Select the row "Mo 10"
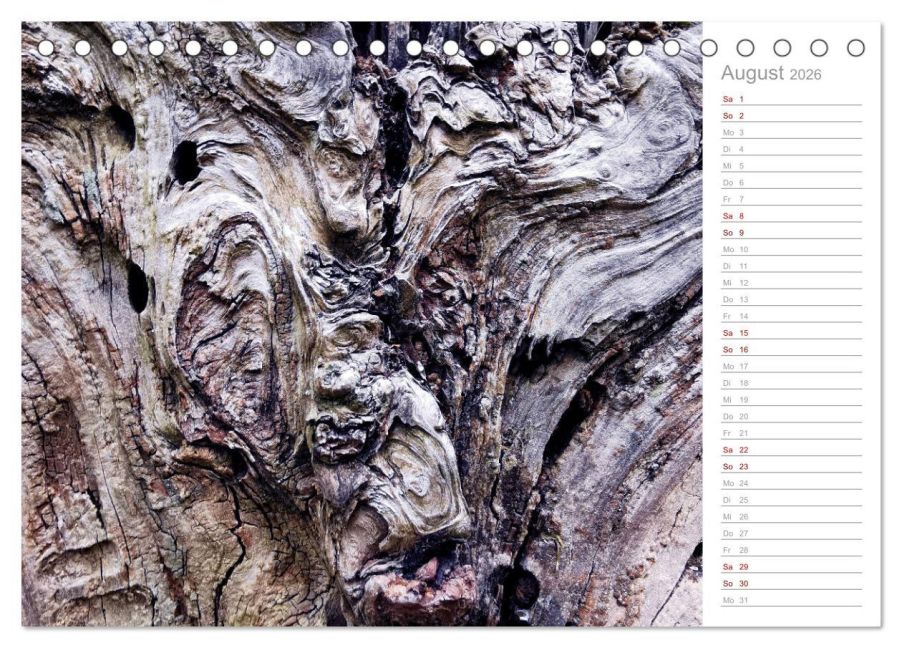Image resolution: width=902 pixels, height=648 pixels. point(792,249)
